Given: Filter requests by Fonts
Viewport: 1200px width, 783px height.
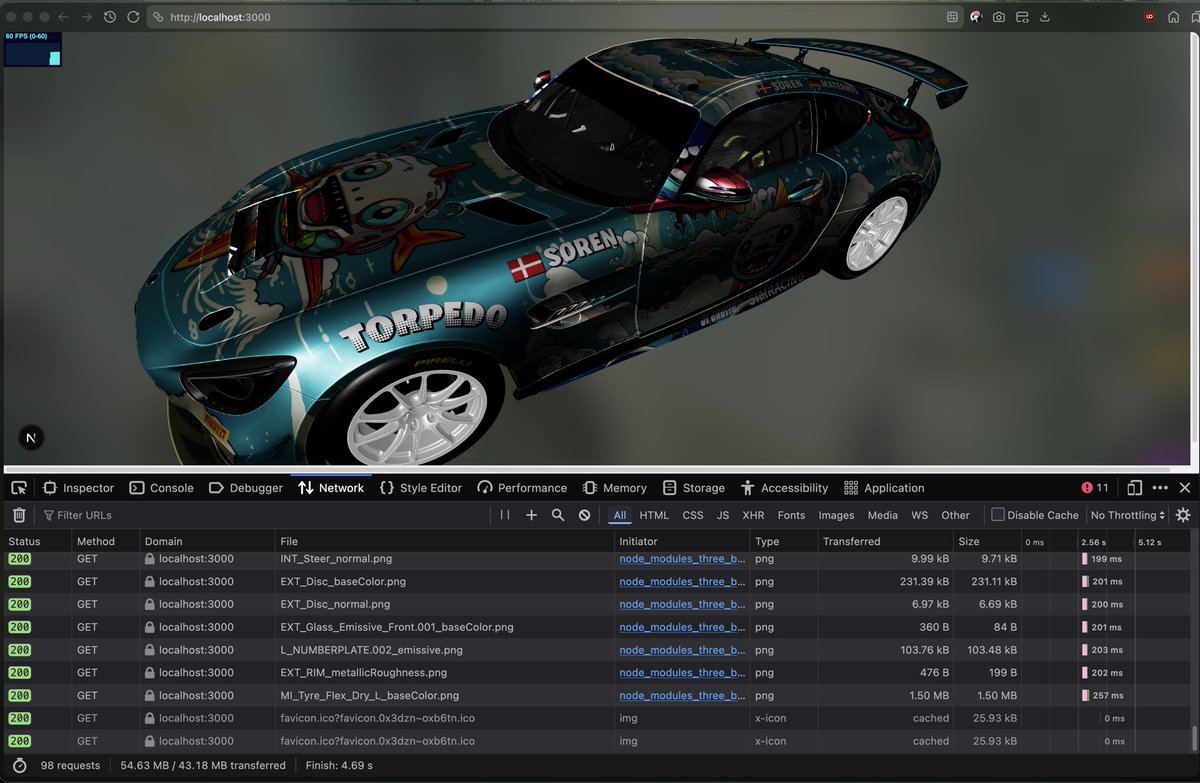Looking at the screenshot, I should pos(791,515).
